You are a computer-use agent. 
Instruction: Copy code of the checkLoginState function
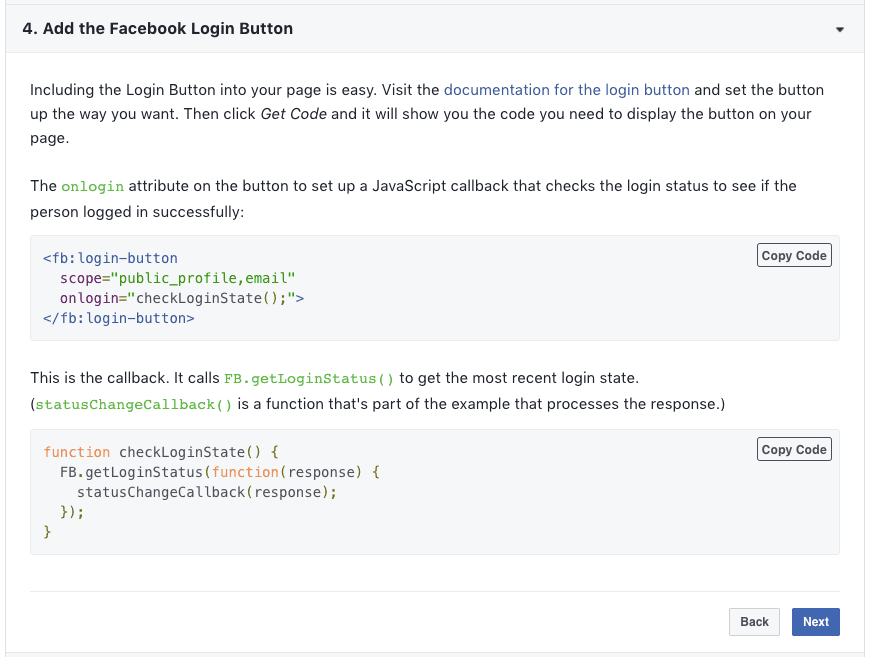click(x=794, y=449)
